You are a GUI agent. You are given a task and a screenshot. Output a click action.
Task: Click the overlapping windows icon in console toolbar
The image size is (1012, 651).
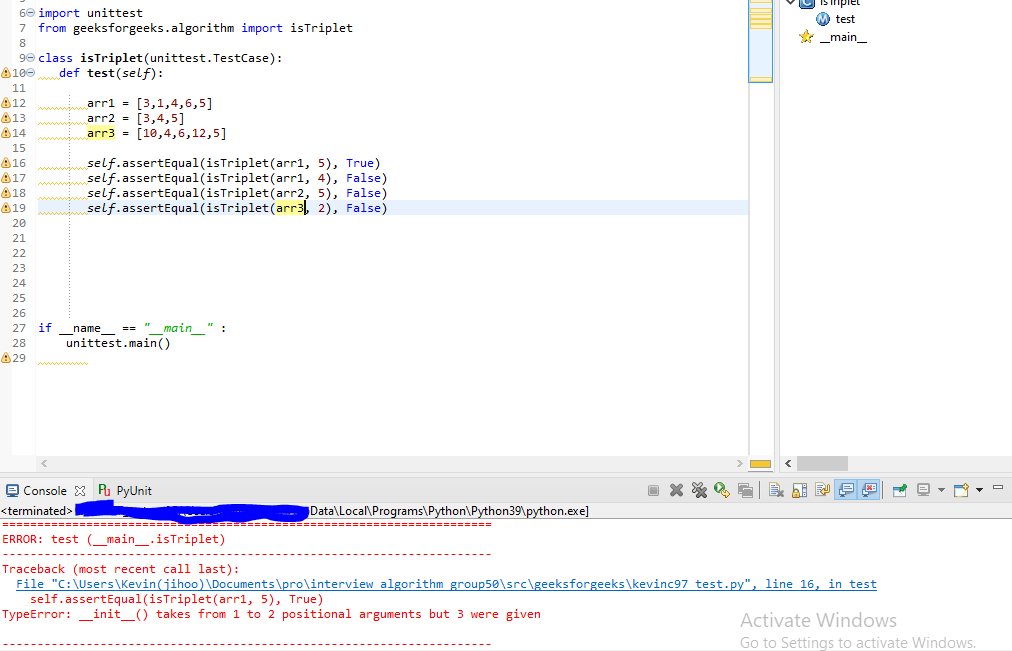tap(745, 490)
